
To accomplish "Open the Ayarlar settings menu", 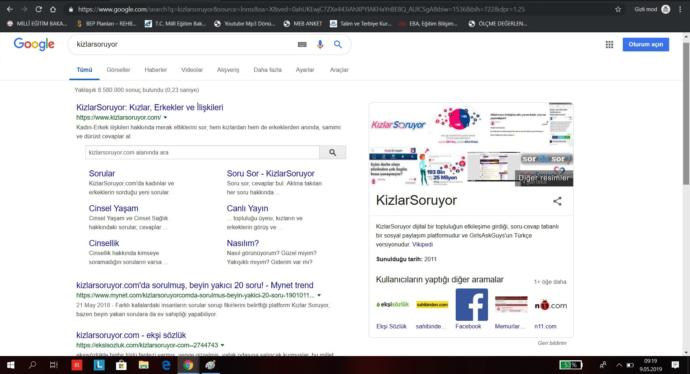I will click(x=305, y=70).
